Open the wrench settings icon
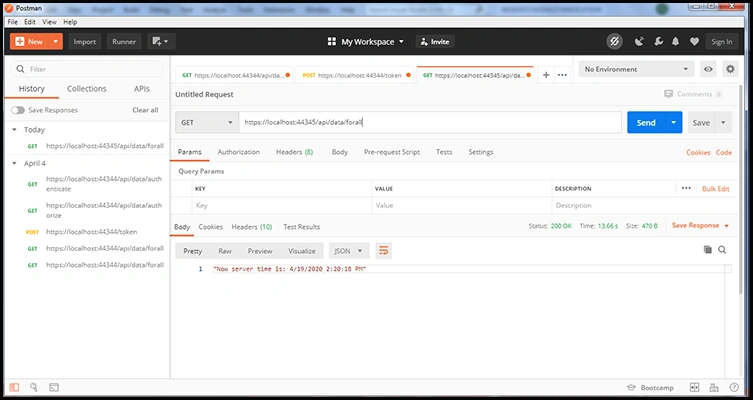 click(658, 42)
